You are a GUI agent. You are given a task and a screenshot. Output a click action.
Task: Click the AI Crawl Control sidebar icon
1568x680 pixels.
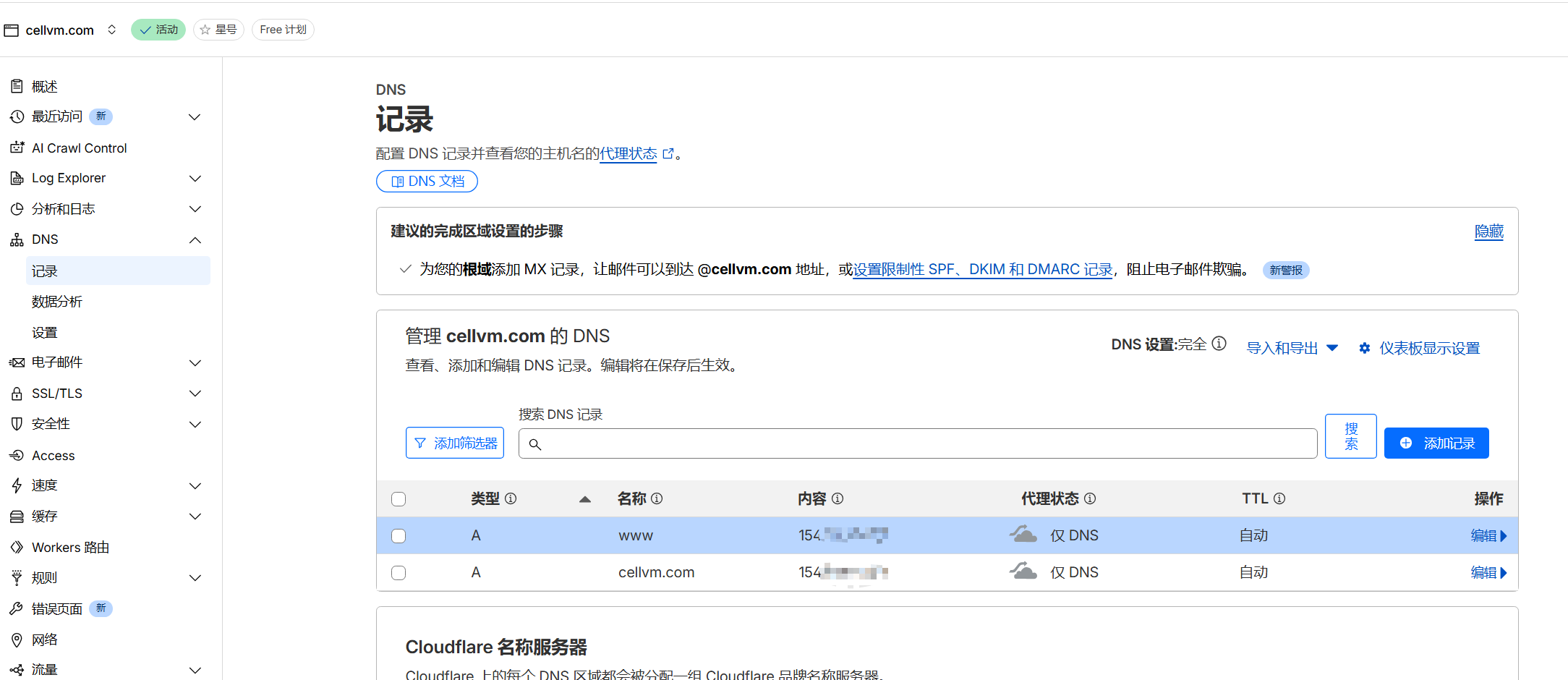pyautogui.click(x=17, y=148)
